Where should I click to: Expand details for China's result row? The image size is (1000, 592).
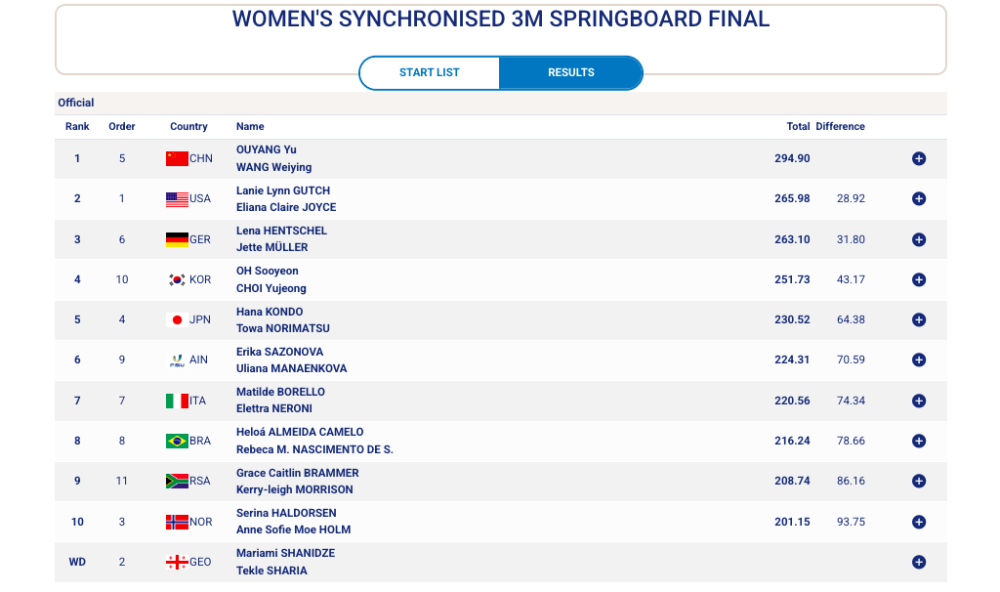tap(918, 158)
